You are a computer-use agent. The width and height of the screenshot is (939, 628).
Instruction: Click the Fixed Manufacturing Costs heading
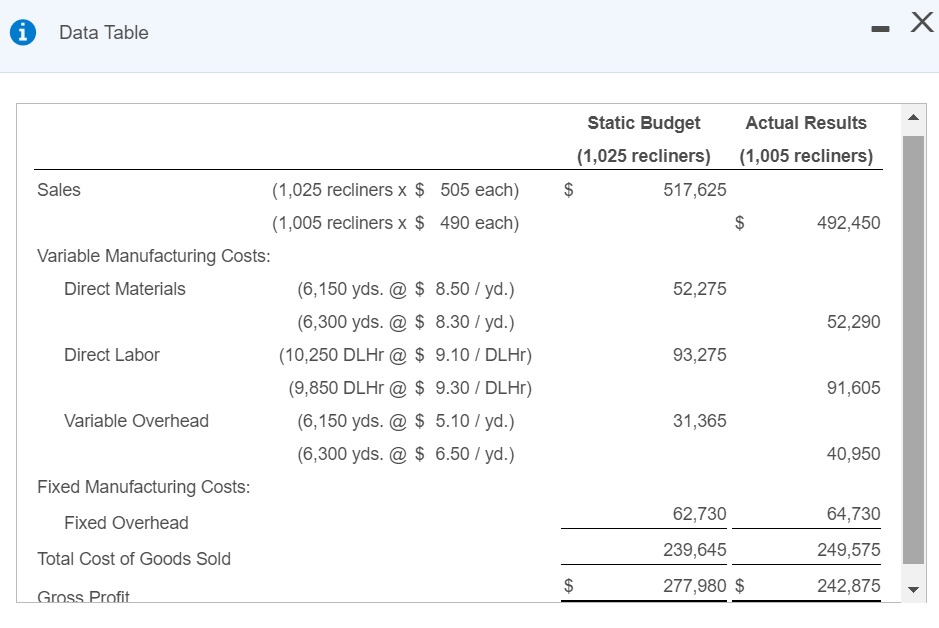[143, 487]
